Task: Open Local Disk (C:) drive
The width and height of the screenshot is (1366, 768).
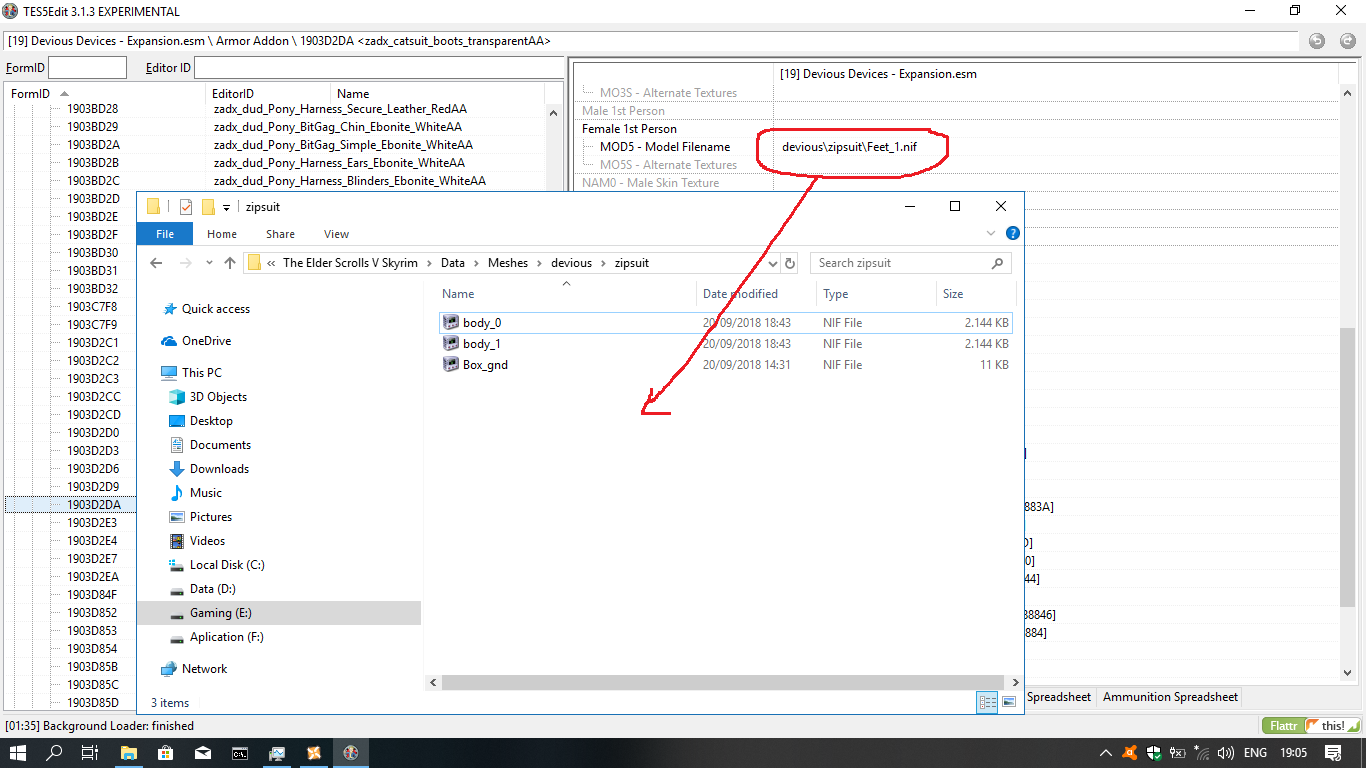Action: 227,565
